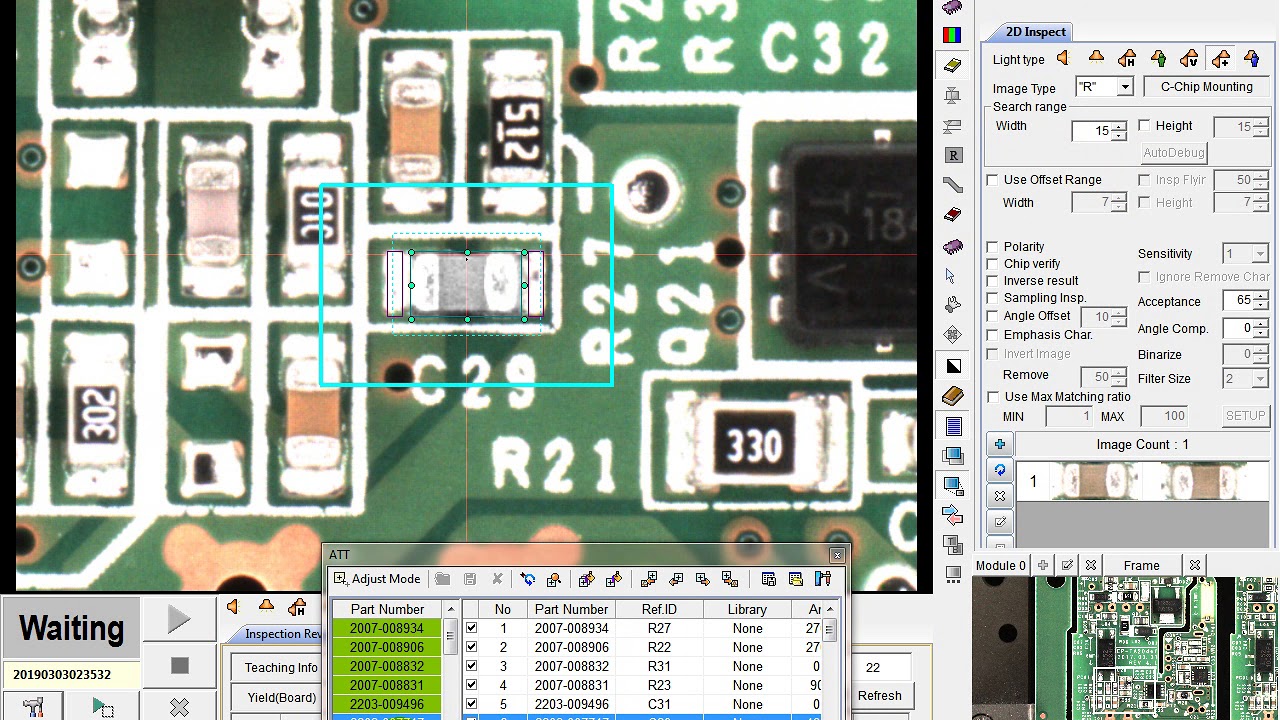This screenshot has height=720, width=1280.
Task: Increase Search range Width spinner
Action: [x=1118, y=125]
